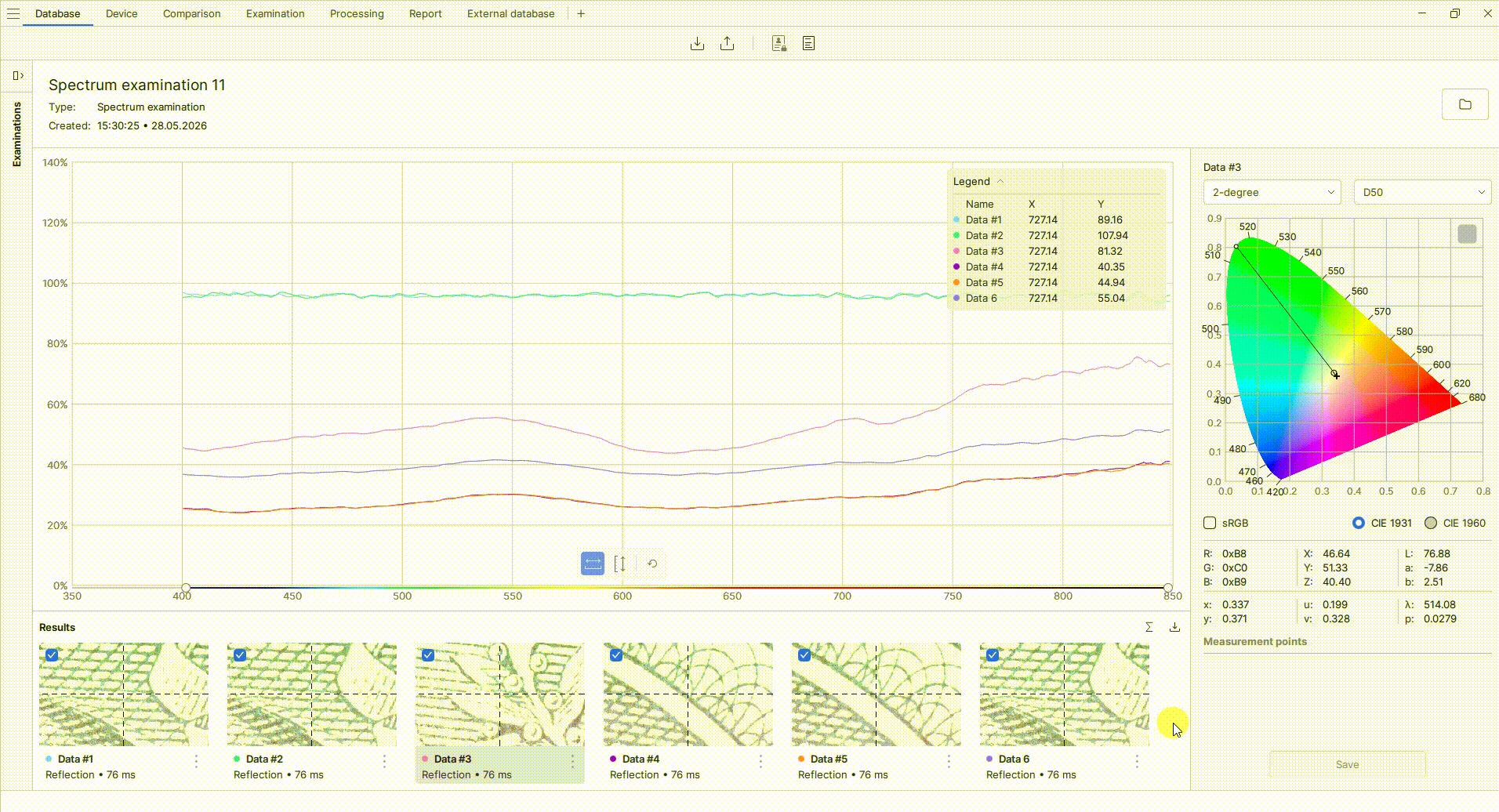This screenshot has height=812, width=1499.
Task: Add a new tab with plus icon
Action: 581,13
